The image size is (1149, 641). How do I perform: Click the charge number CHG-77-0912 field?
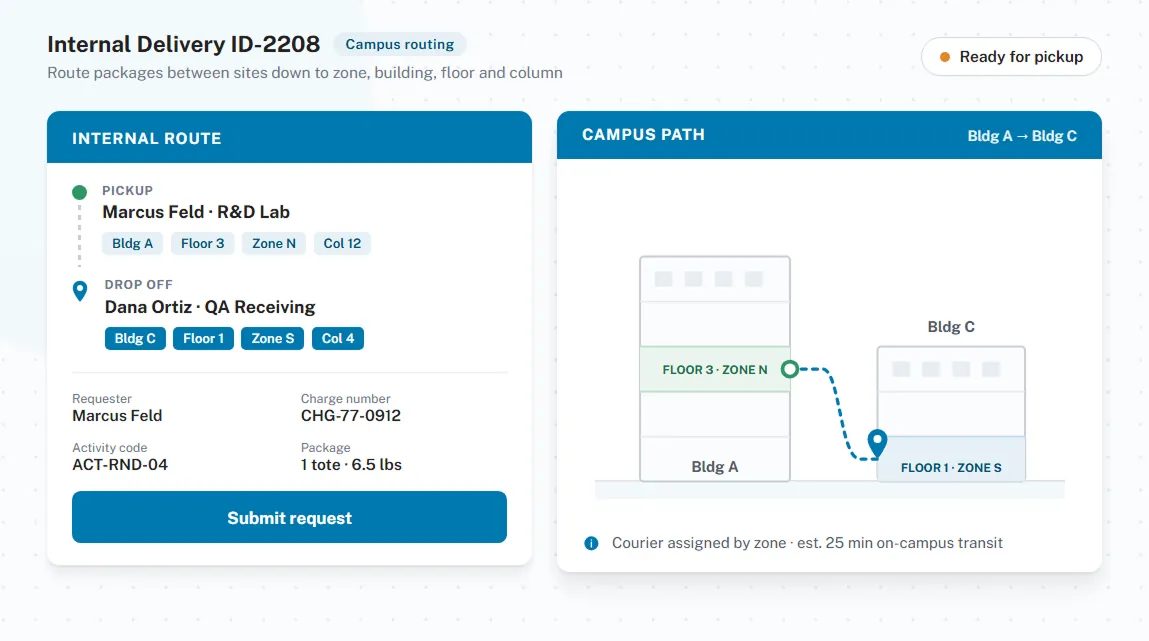351,408
